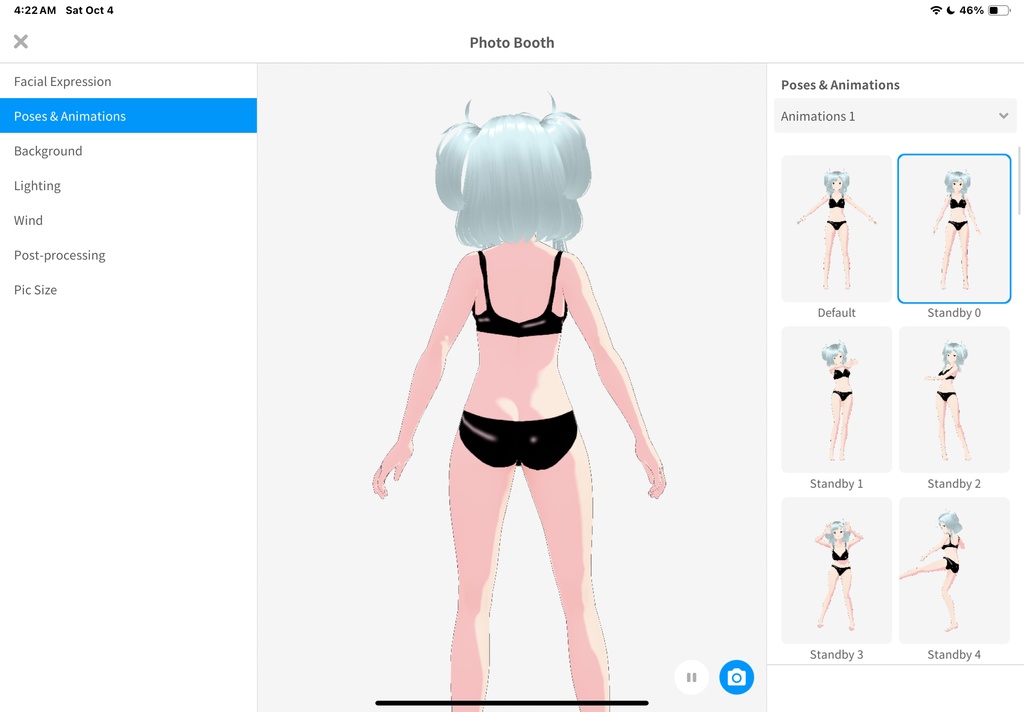Apply the Default pose

click(837, 228)
